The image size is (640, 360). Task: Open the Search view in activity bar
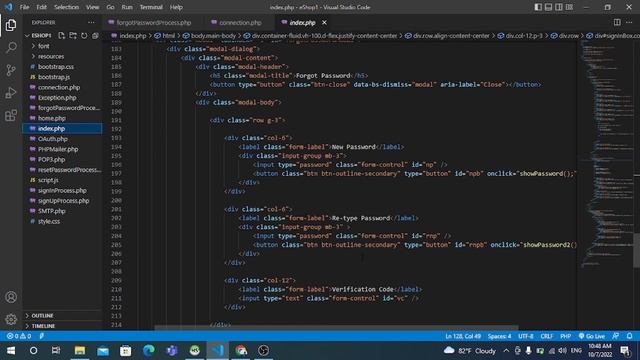(11, 48)
